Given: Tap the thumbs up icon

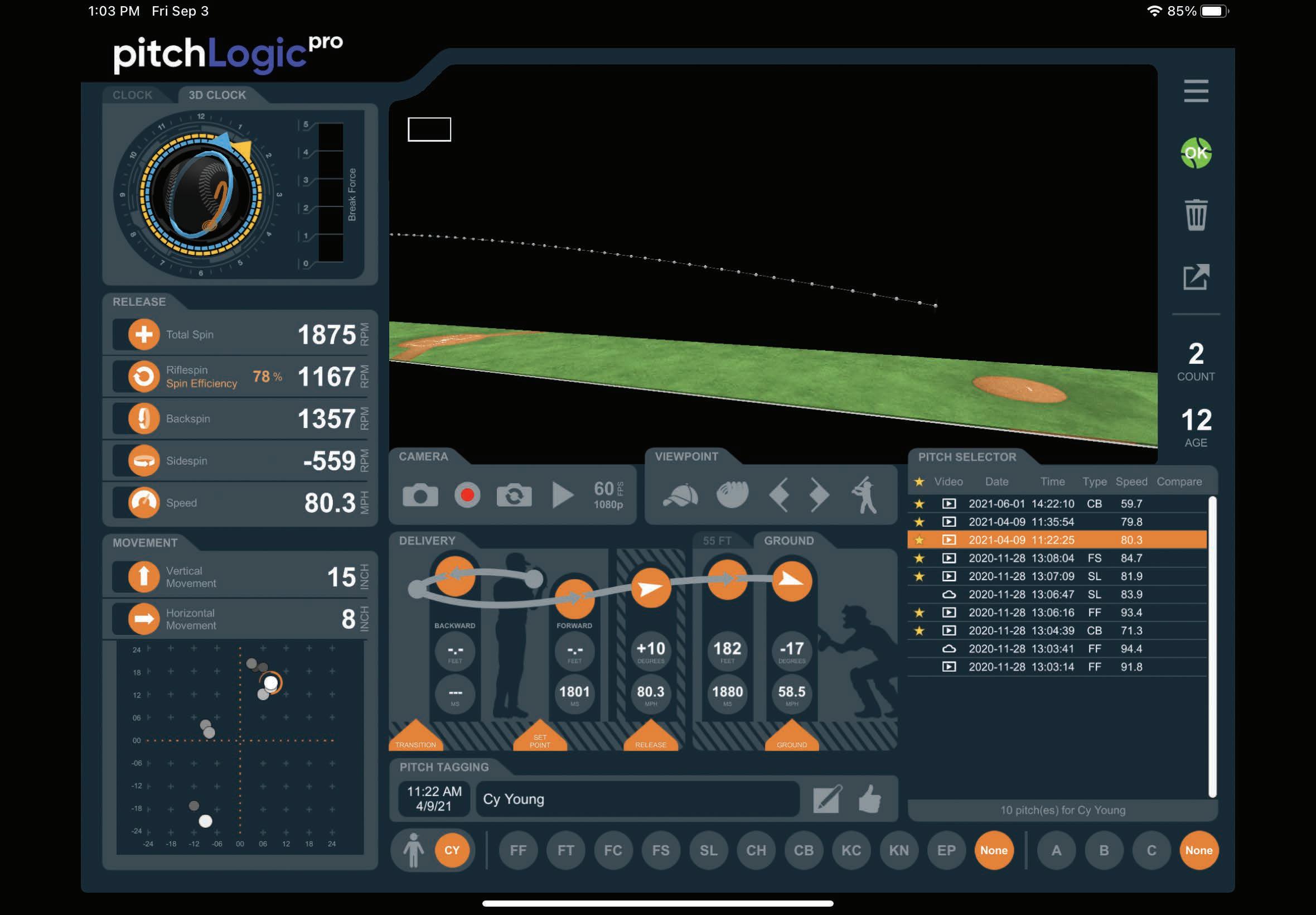Looking at the screenshot, I should 870,798.
